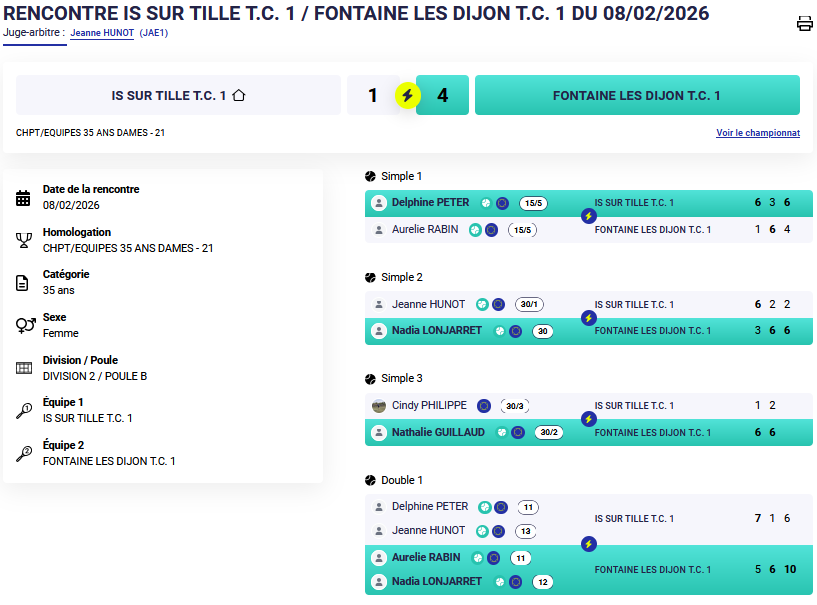The width and height of the screenshot is (817, 605).
Task: Click the calendar icon beside 'Date de la rencontre'
Action: (x=24, y=198)
